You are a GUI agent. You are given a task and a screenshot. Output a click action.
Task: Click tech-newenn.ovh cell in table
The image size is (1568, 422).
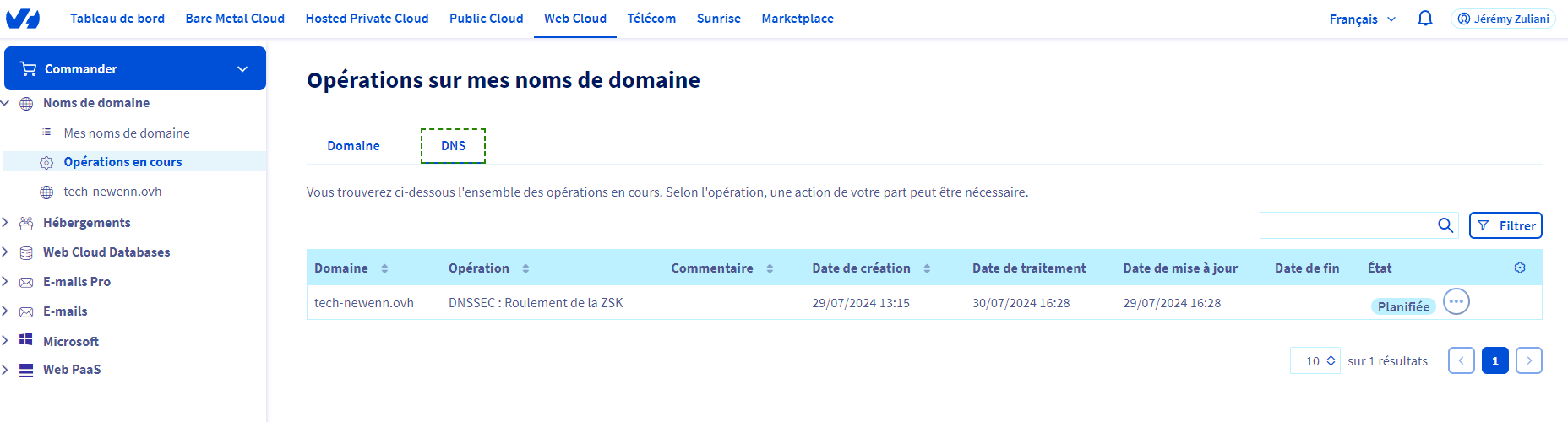pos(364,303)
